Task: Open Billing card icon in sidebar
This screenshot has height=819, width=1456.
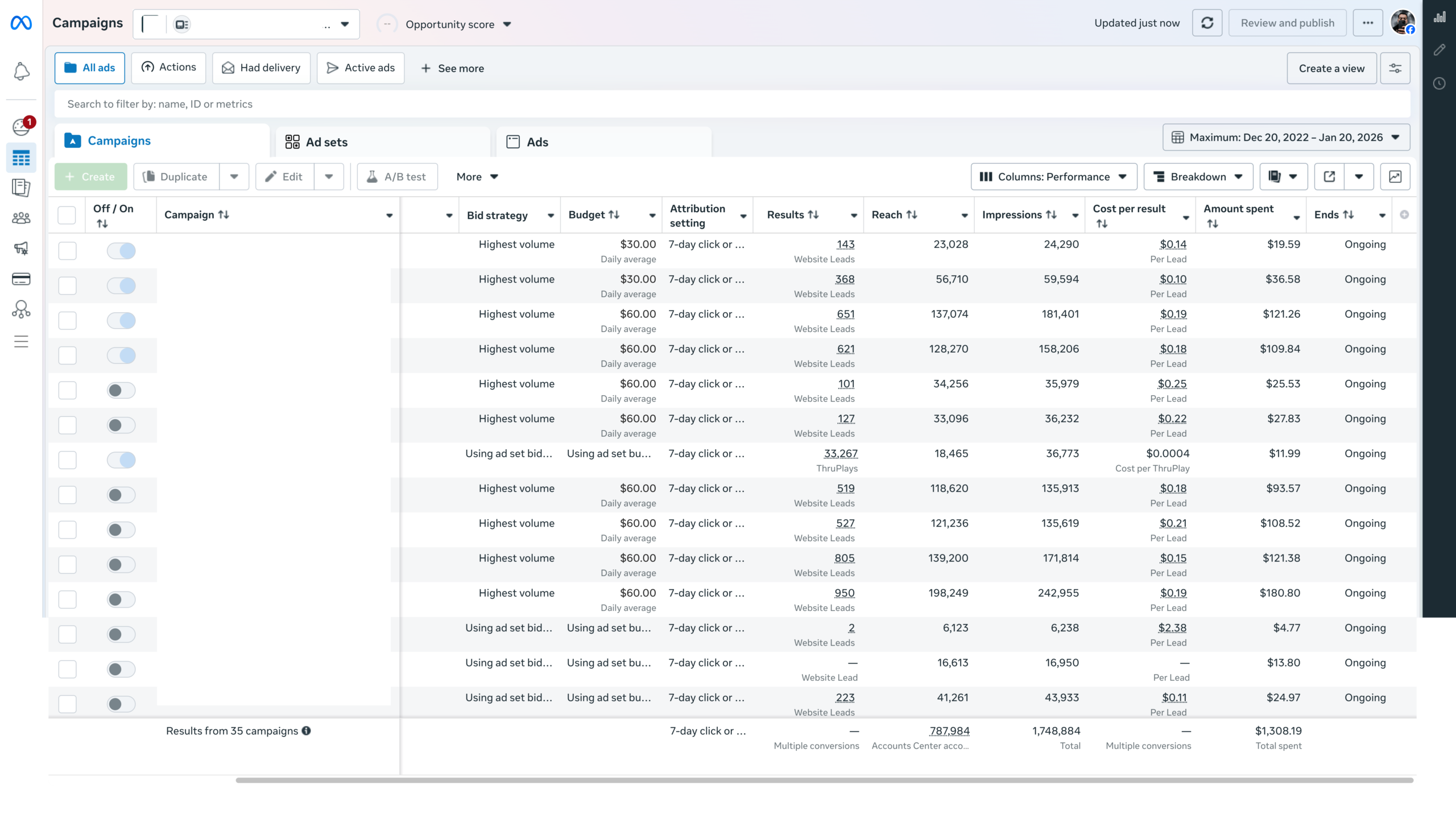Action: pyautogui.click(x=21, y=279)
